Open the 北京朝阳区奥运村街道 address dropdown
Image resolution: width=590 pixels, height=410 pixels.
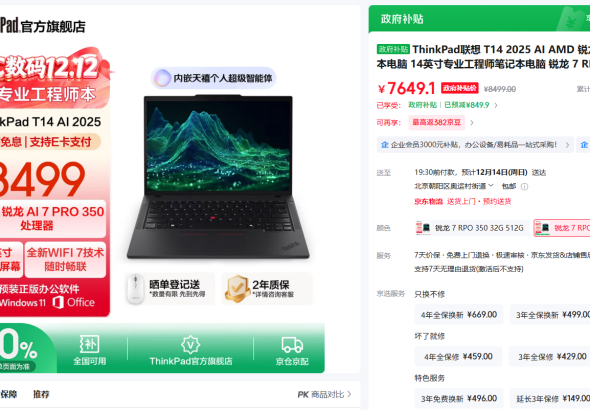pyautogui.click(x=454, y=186)
